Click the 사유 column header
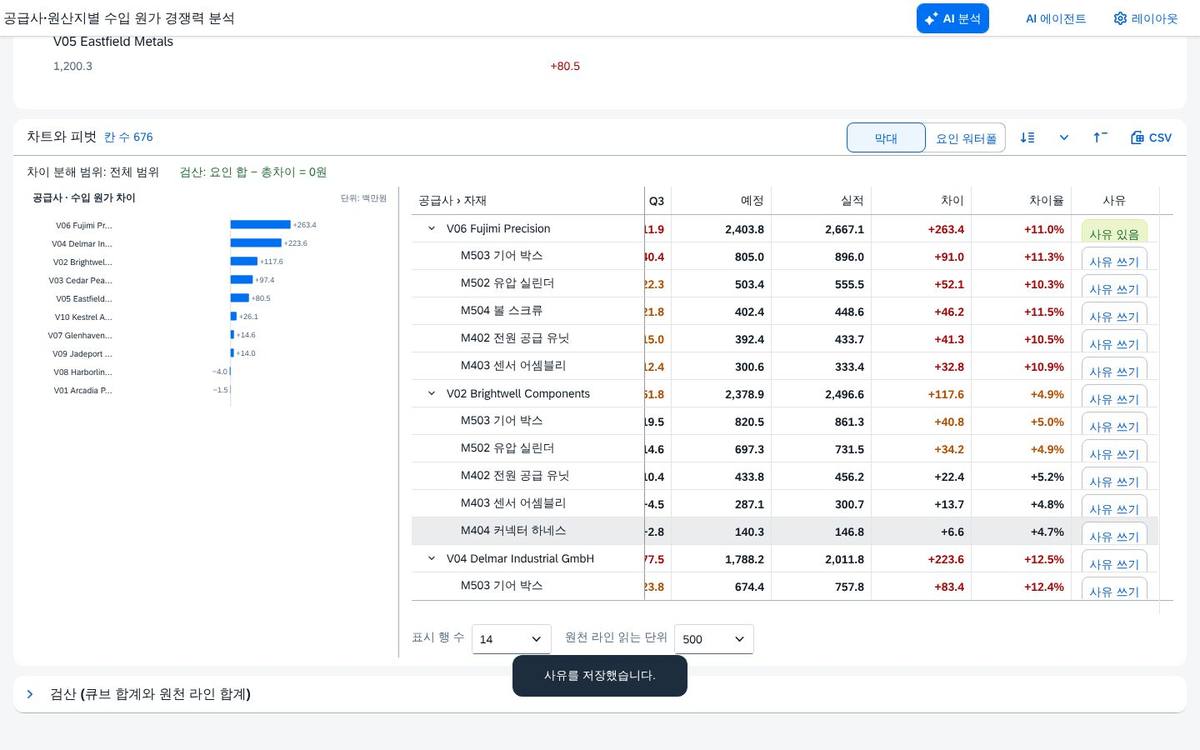 tap(1114, 201)
